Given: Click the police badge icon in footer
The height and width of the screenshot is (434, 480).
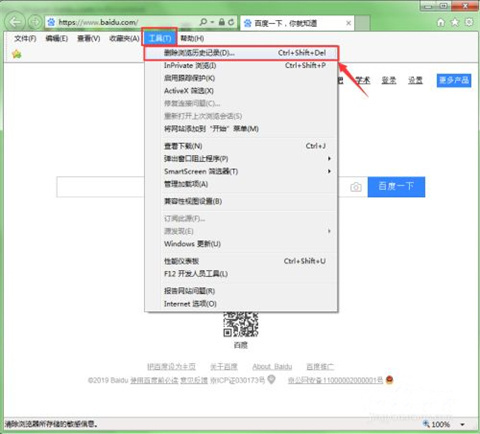Looking at the screenshot, I should [389, 379].
